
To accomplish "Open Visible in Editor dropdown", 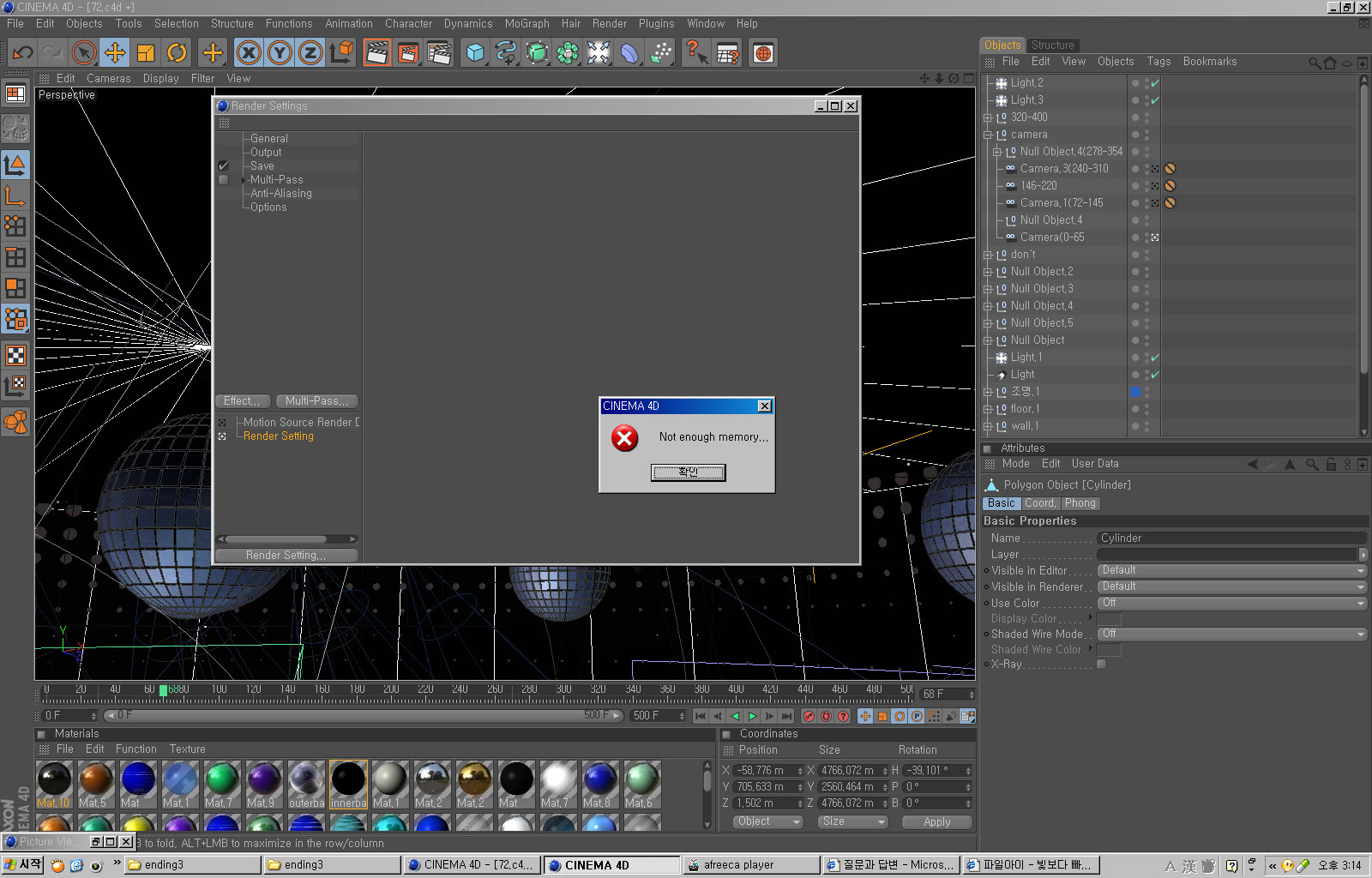I will click(1232, 571).
